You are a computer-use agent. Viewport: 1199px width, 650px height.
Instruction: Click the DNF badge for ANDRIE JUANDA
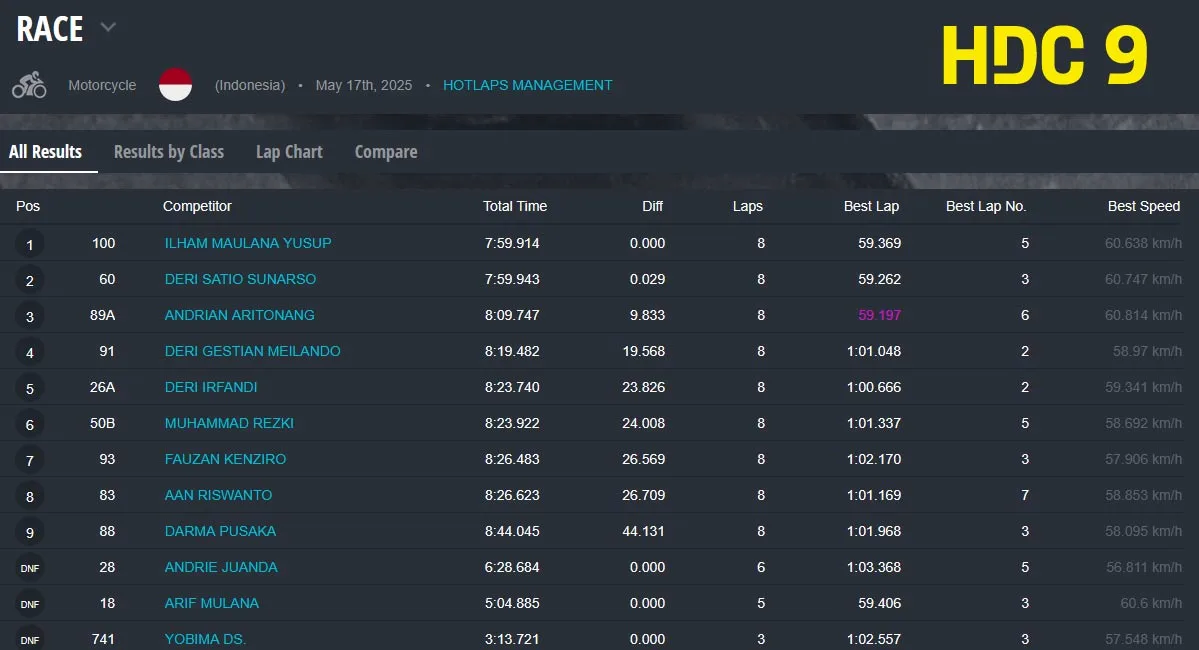tap(30, 568)
